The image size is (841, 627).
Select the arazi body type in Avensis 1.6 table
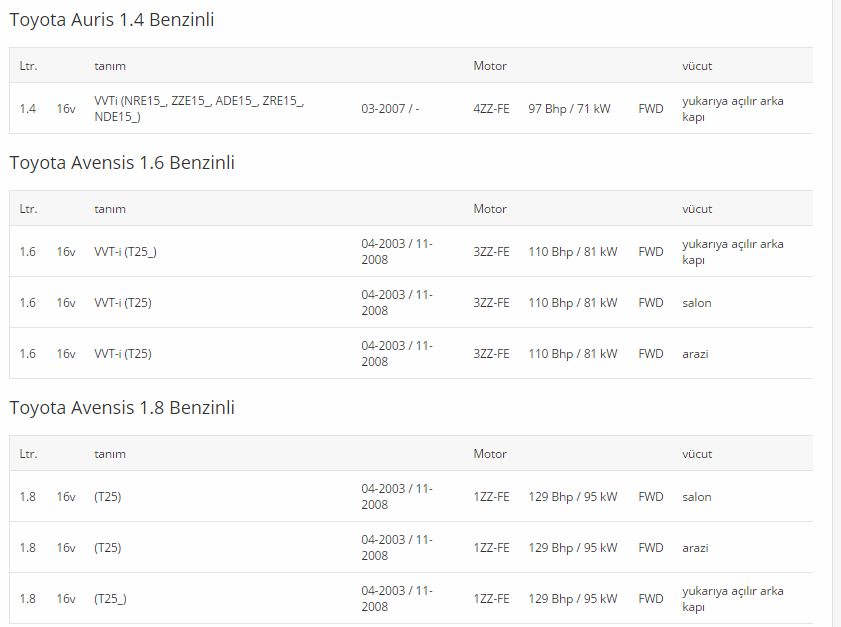point(695,354)
